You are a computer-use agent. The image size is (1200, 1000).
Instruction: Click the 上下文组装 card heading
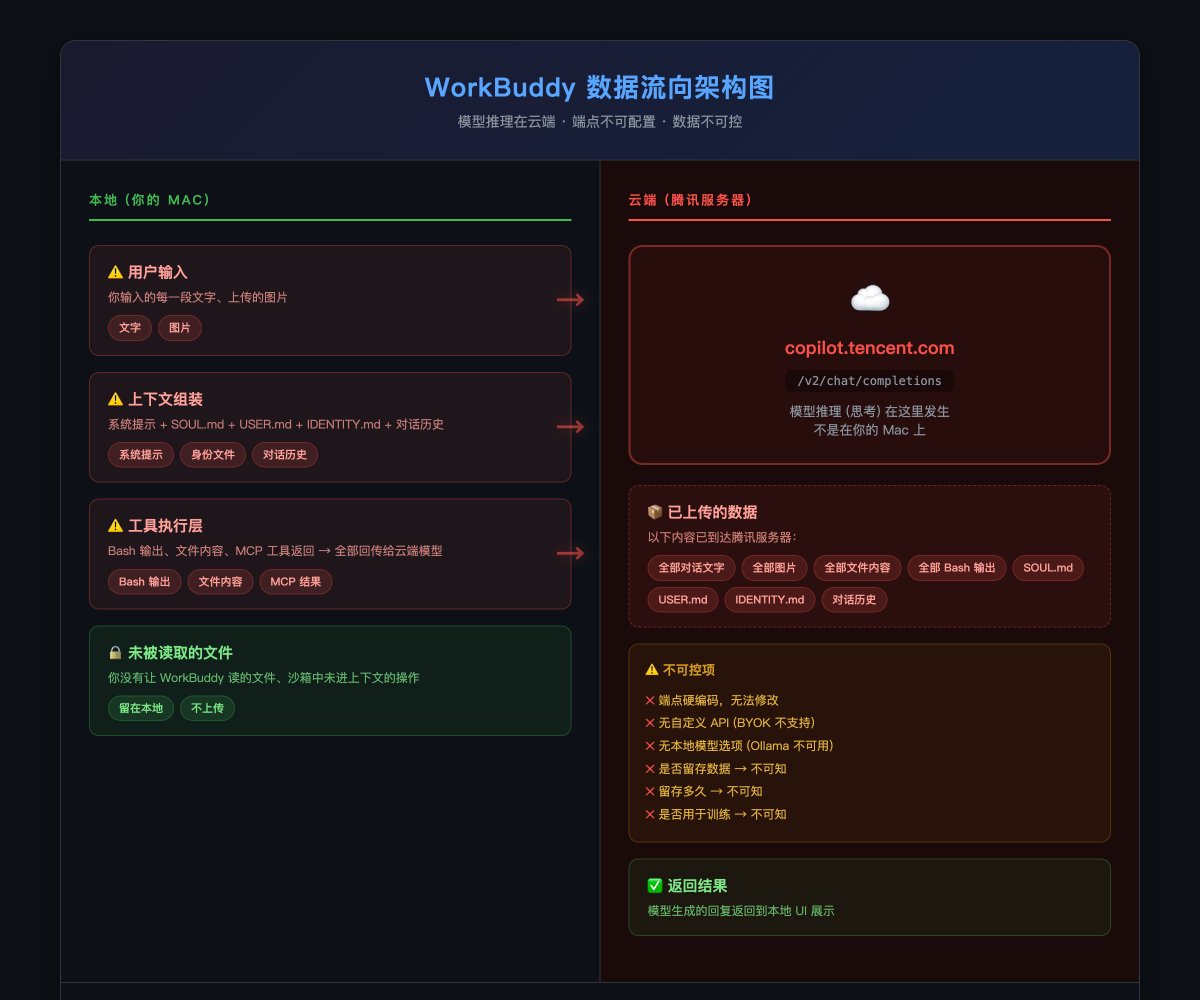pyautogui.click(x=166, y=399)
